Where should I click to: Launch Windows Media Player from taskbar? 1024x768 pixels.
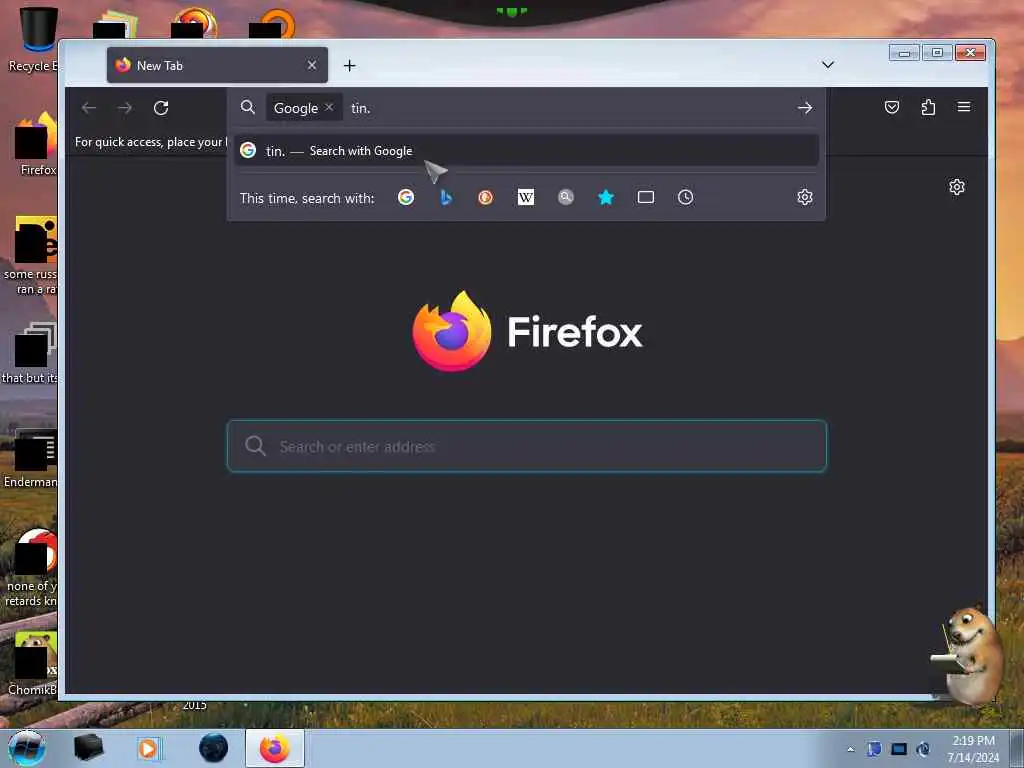click(x=150, y=748)
